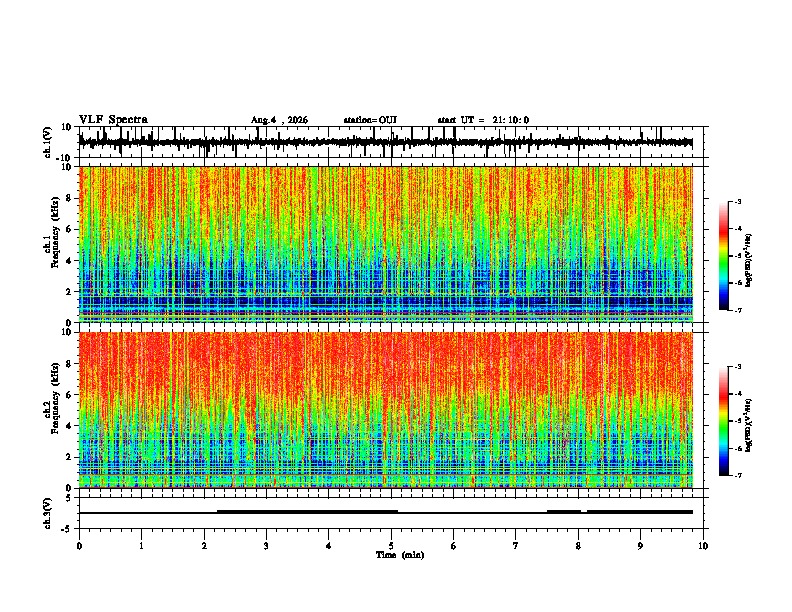The width and height of the screenshot is (792, 612).
Task: Click the "-3" label on ch.2 color bar
Action: tap(737, 367)
